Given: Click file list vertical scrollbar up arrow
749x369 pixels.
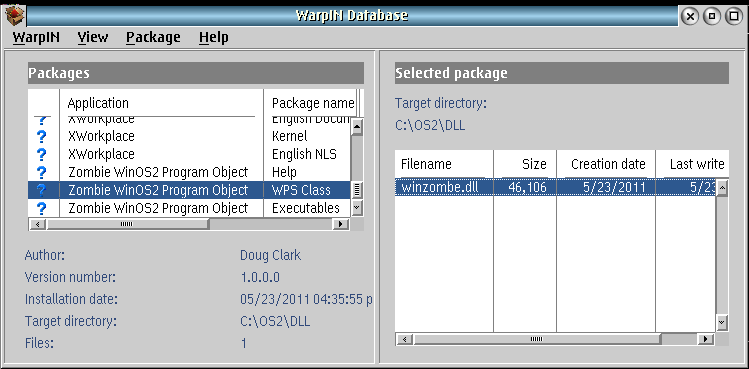Looking at the screenshot, I should (722, 187).
